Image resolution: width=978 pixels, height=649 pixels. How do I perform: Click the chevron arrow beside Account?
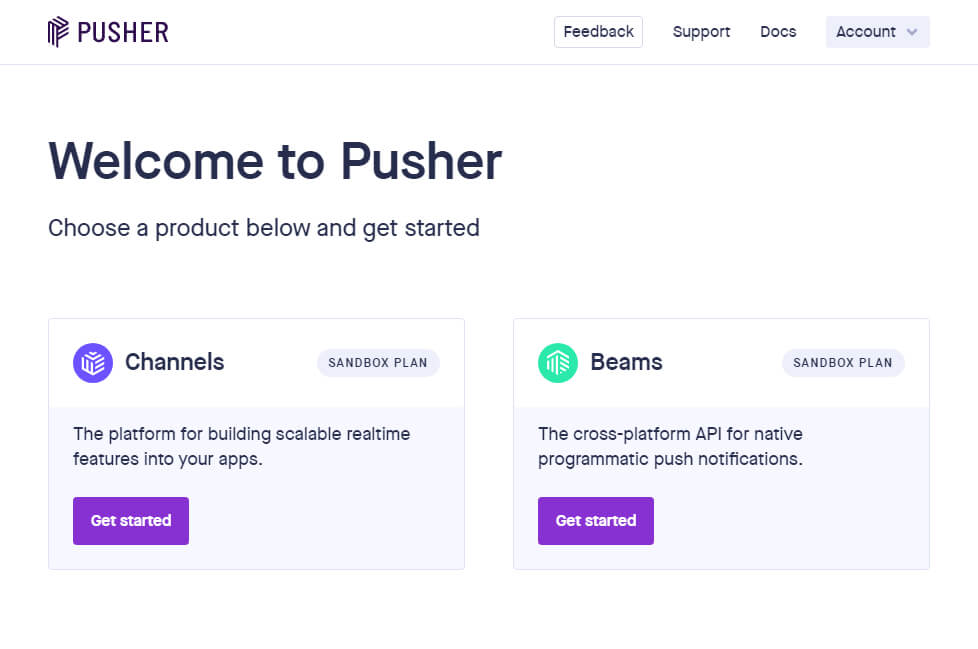point(912,32)
